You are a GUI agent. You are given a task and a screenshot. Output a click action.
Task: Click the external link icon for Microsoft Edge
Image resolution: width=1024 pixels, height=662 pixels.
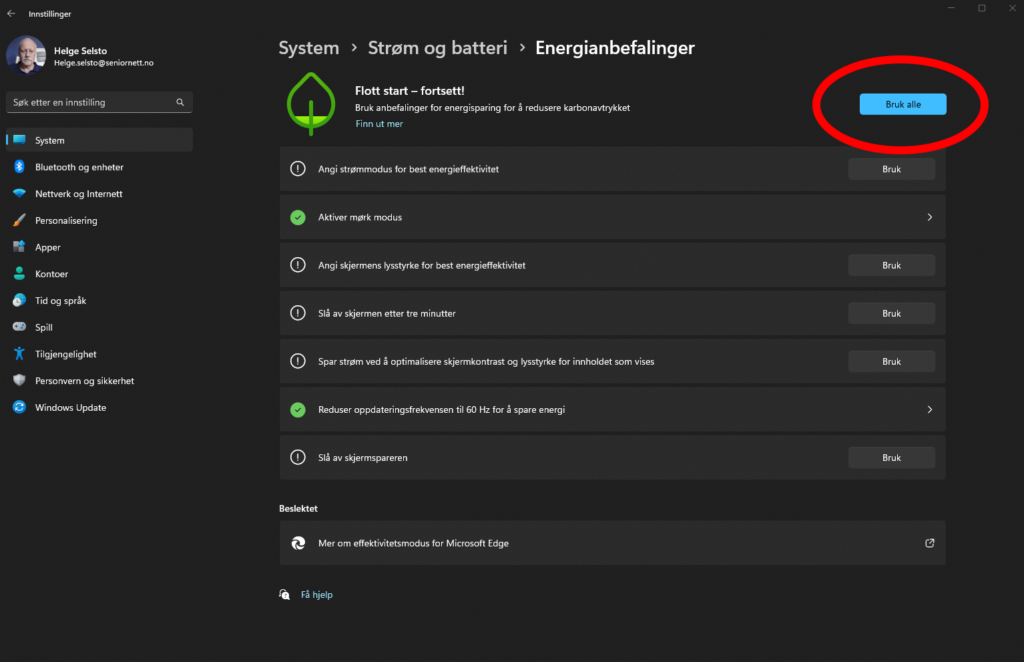929,543
